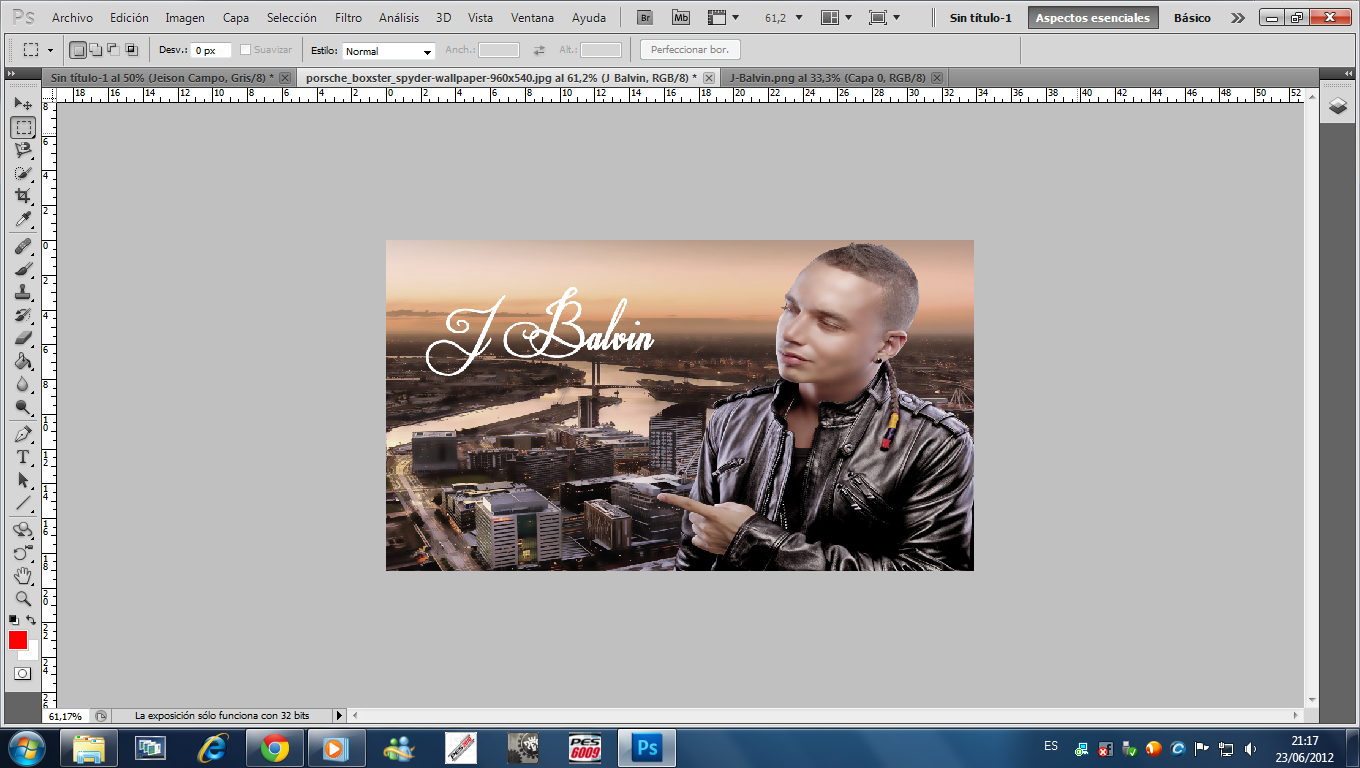The image size is (1360, 768).
Task: Select the Healing Brush tool
Action: coord(23,246)
